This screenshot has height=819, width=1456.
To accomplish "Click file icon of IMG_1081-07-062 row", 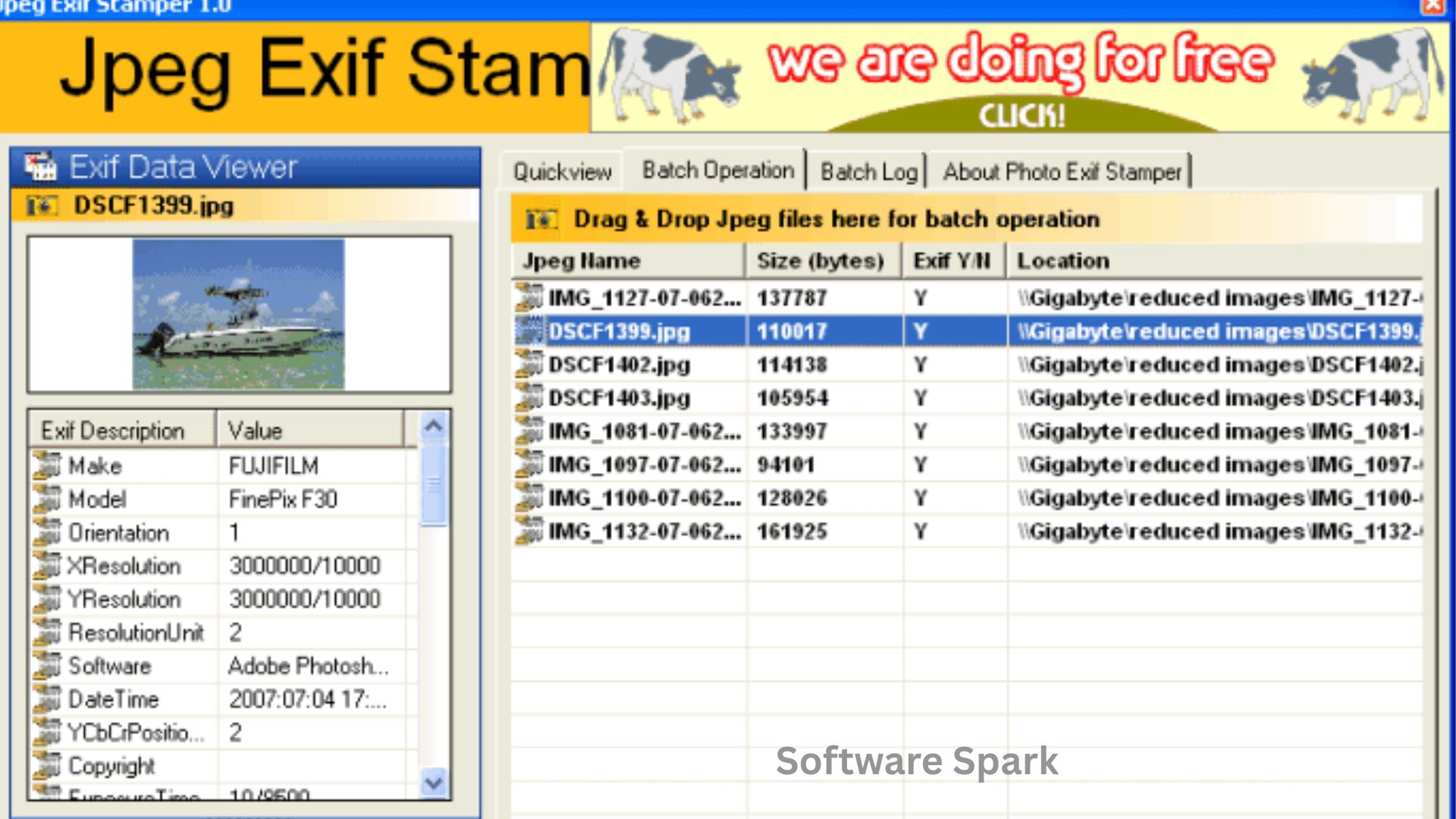I will (529, 431).
